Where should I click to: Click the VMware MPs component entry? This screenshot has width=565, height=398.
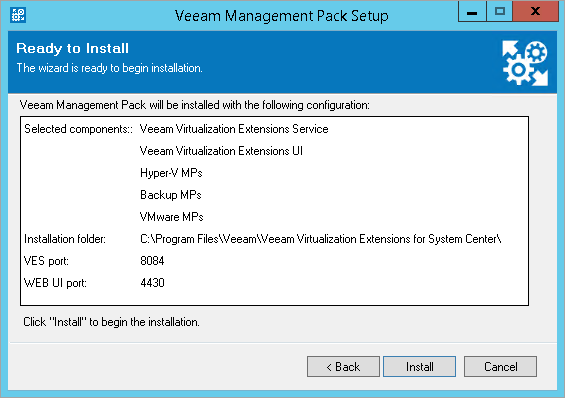click(172, 217)
